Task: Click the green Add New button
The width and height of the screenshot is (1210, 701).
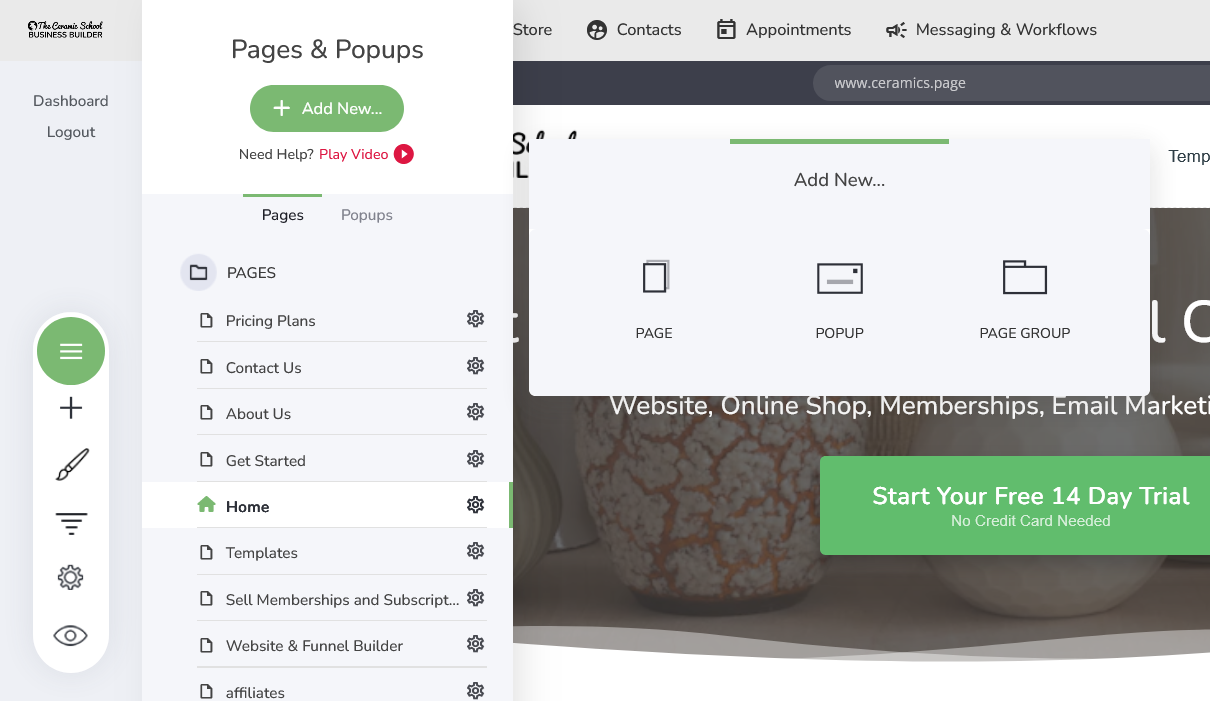Action: coord(327,108)
